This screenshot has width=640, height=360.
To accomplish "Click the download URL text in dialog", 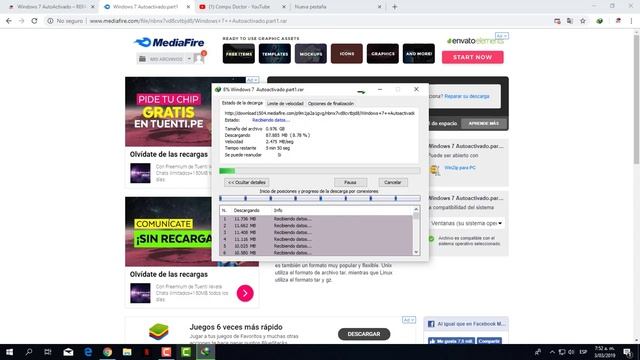I will (x=319, y=113).
